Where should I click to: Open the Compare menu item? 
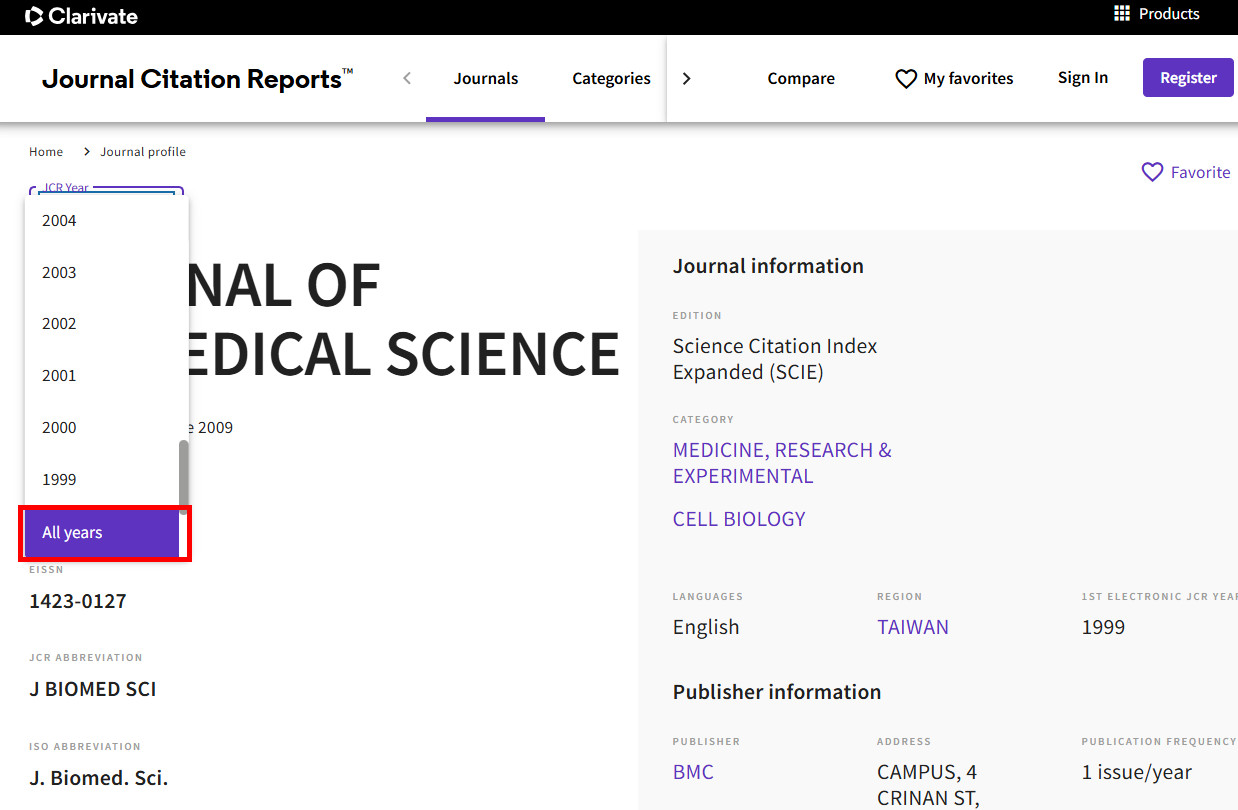point(801,78)
